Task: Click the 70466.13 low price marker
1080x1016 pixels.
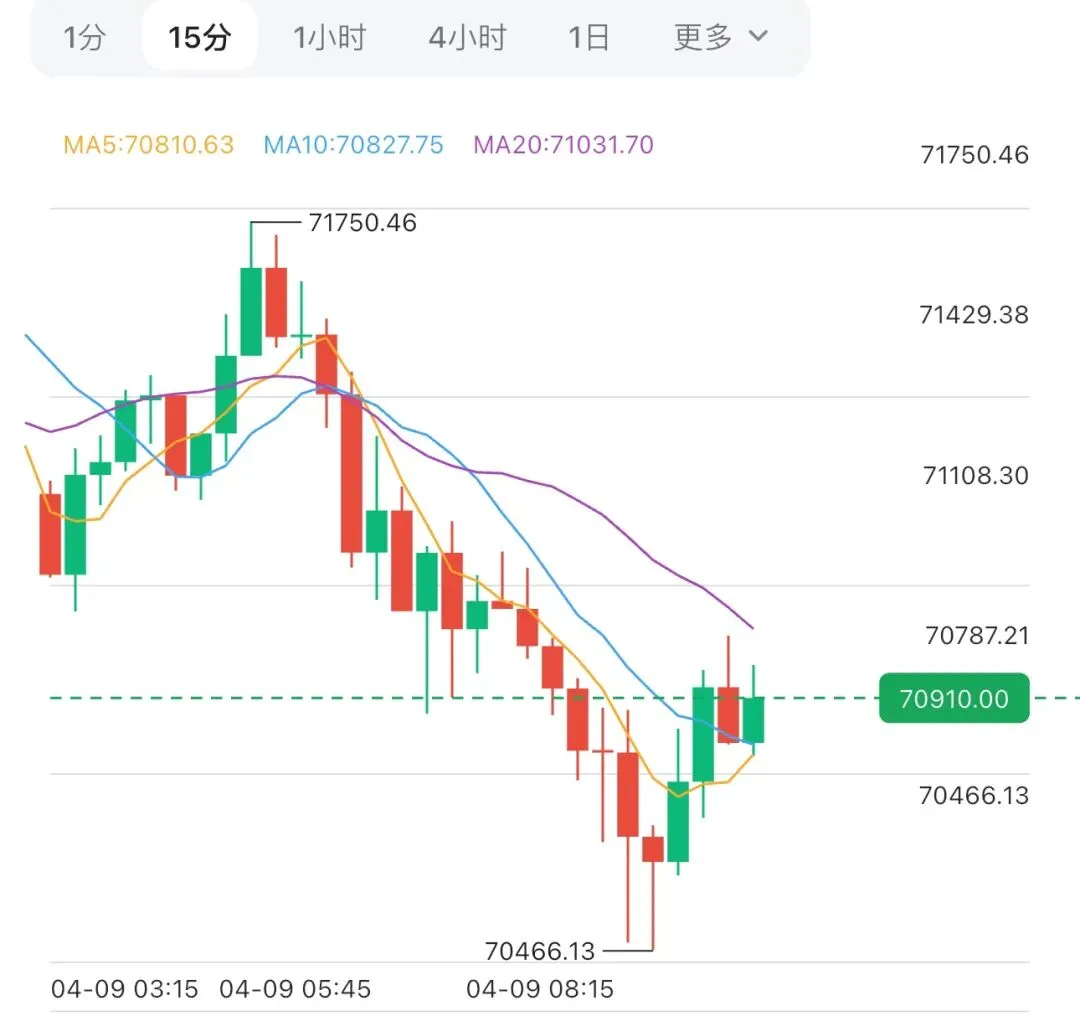Action: [x=539, y=950]
